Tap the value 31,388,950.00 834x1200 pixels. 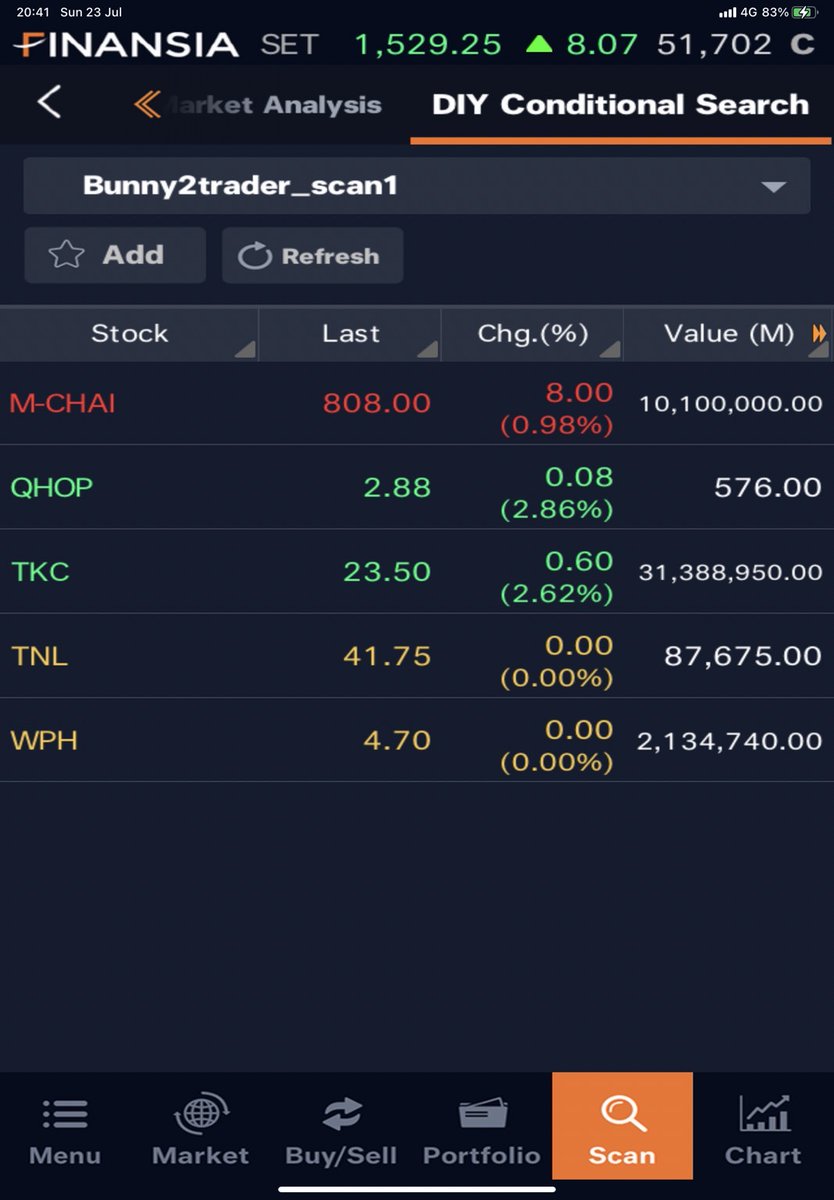coord(730,572)
